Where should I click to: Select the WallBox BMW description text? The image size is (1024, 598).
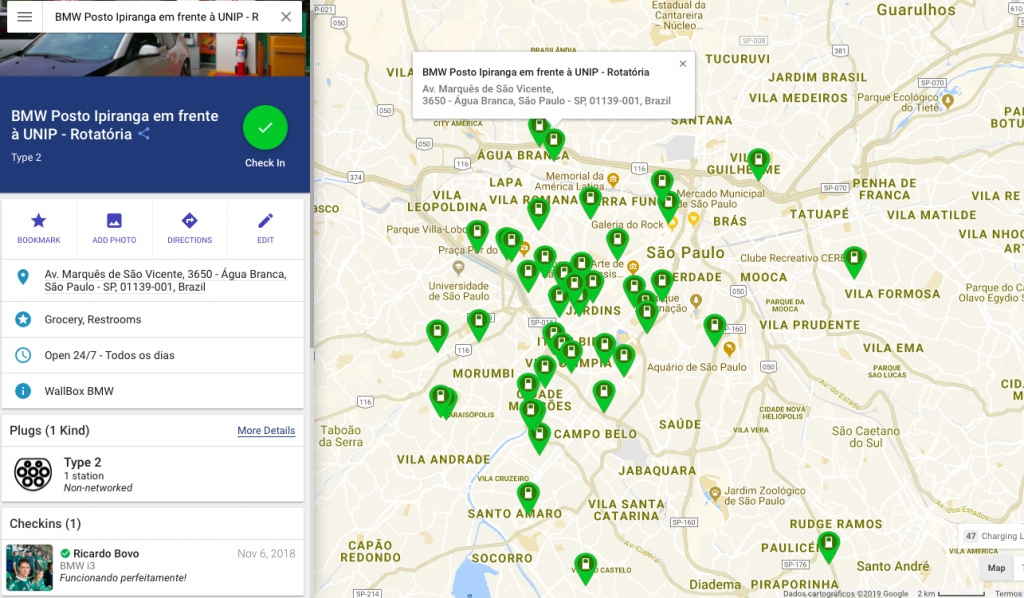(x=79, y=391)
